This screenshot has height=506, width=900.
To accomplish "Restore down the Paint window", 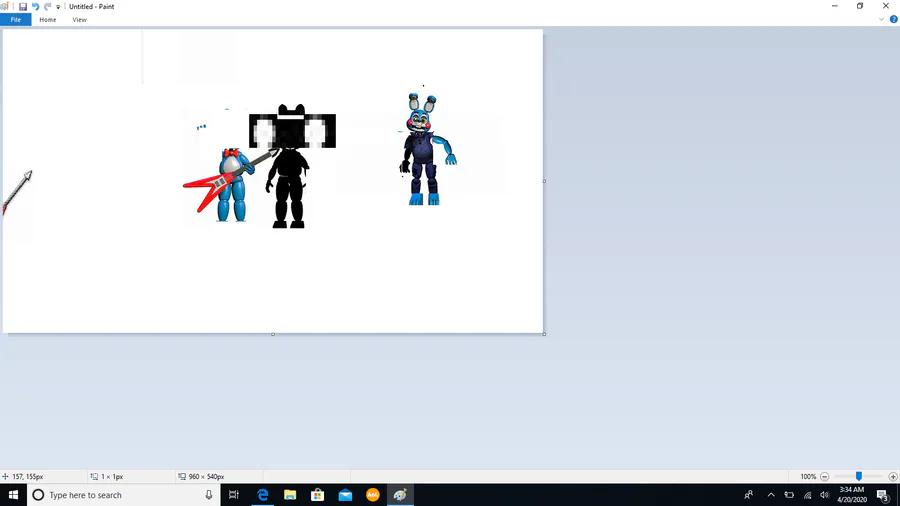I will click(x=860, y=6).
